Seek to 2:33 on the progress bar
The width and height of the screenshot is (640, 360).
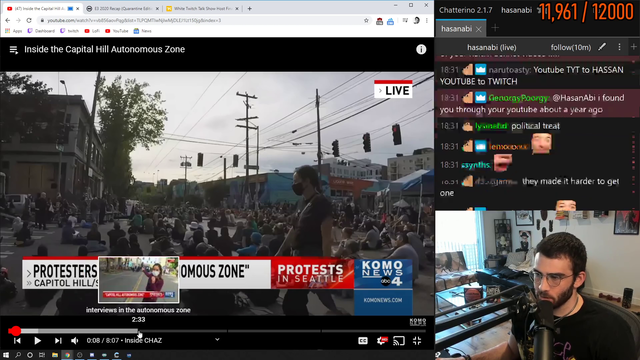coord(139,331)
